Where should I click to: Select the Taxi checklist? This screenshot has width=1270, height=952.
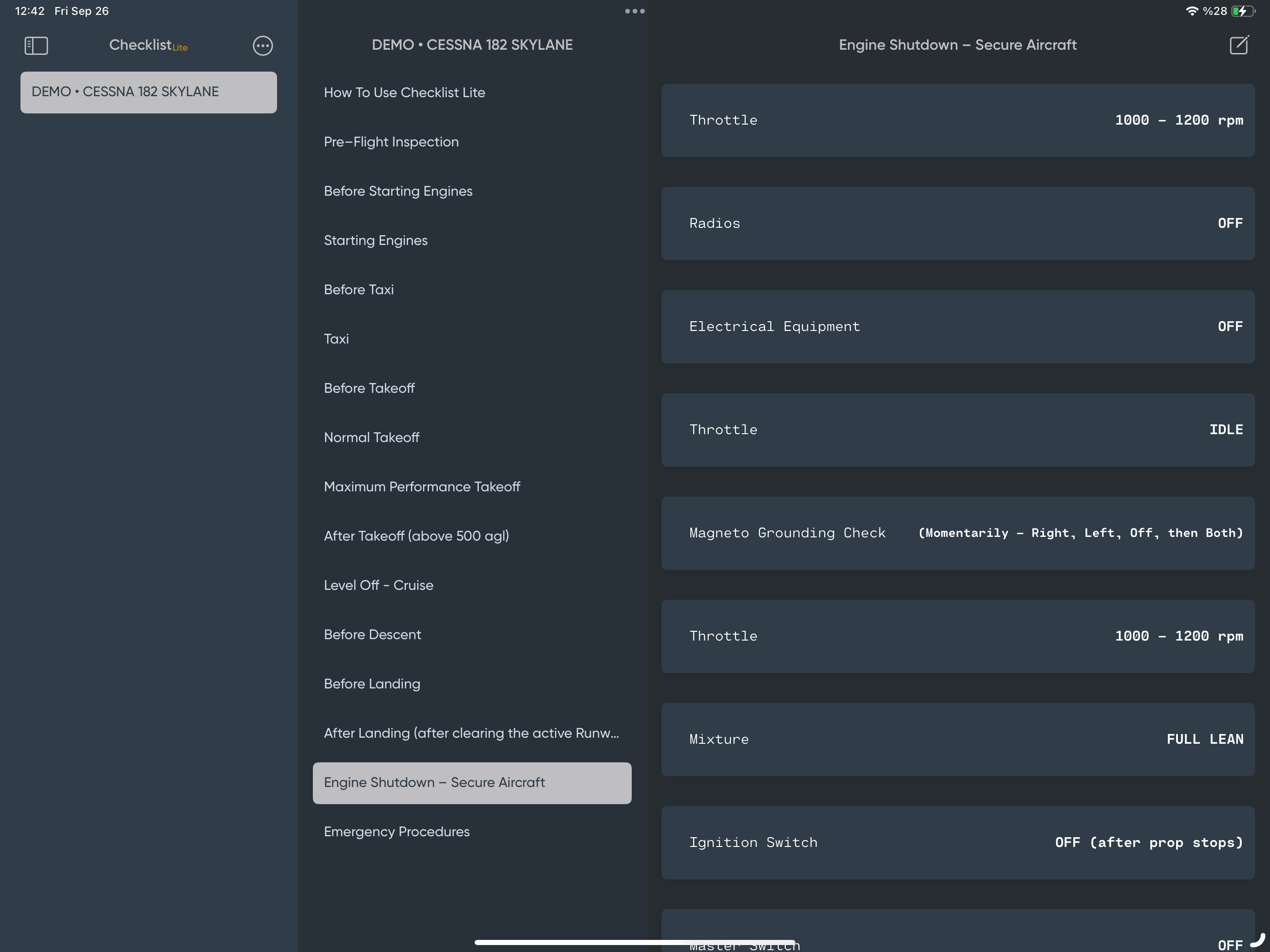click(472, 339)
